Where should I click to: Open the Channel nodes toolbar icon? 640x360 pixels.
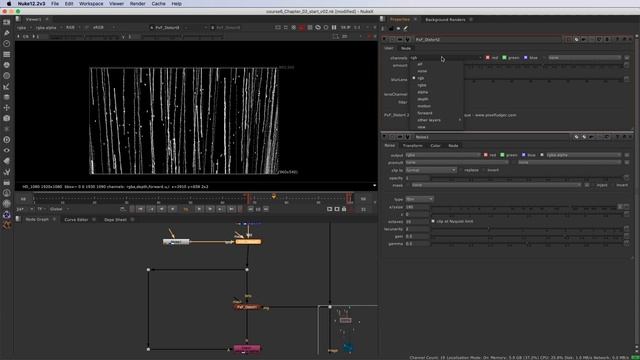(x=7, y=54)
